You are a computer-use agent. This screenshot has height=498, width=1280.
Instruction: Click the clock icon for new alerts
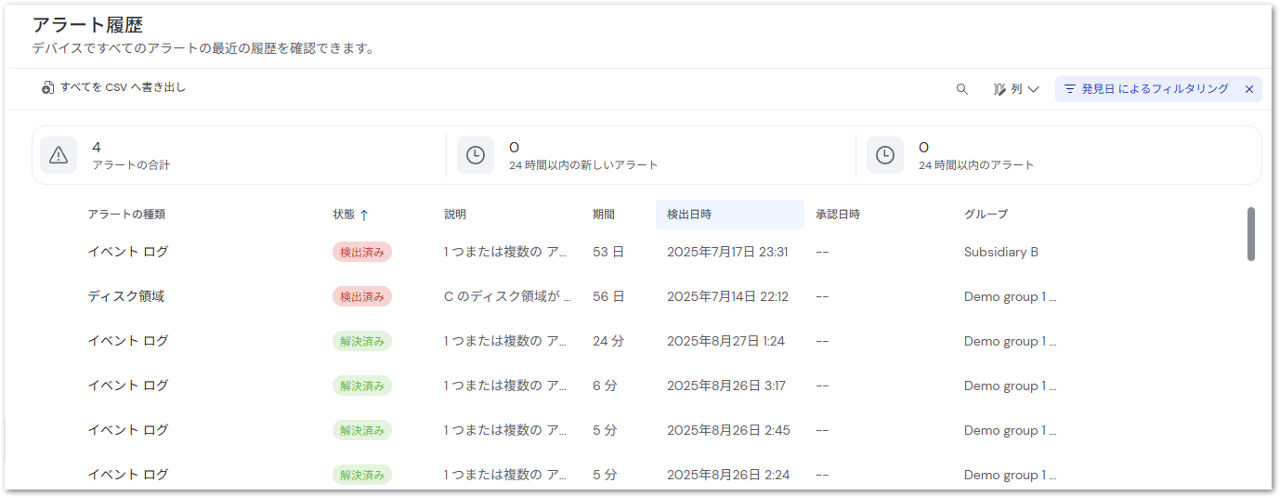pyautogui.click(x=475, y=155)
